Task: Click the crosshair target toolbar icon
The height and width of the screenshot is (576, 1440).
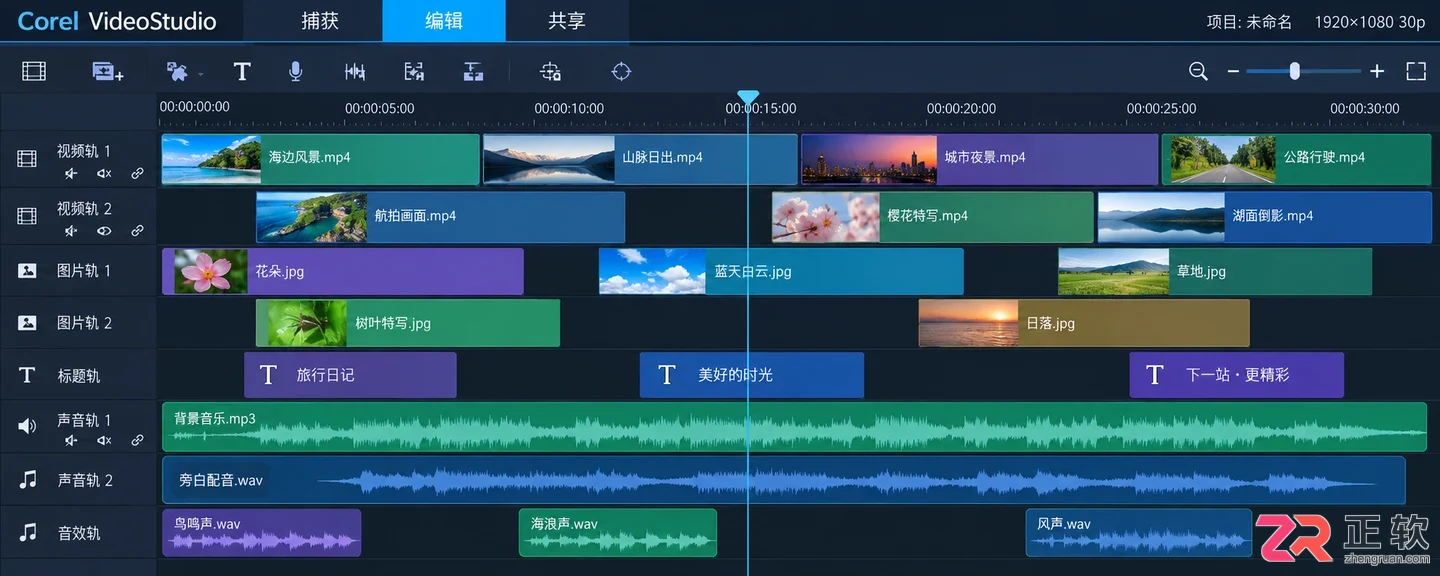Action: (622, 71)
